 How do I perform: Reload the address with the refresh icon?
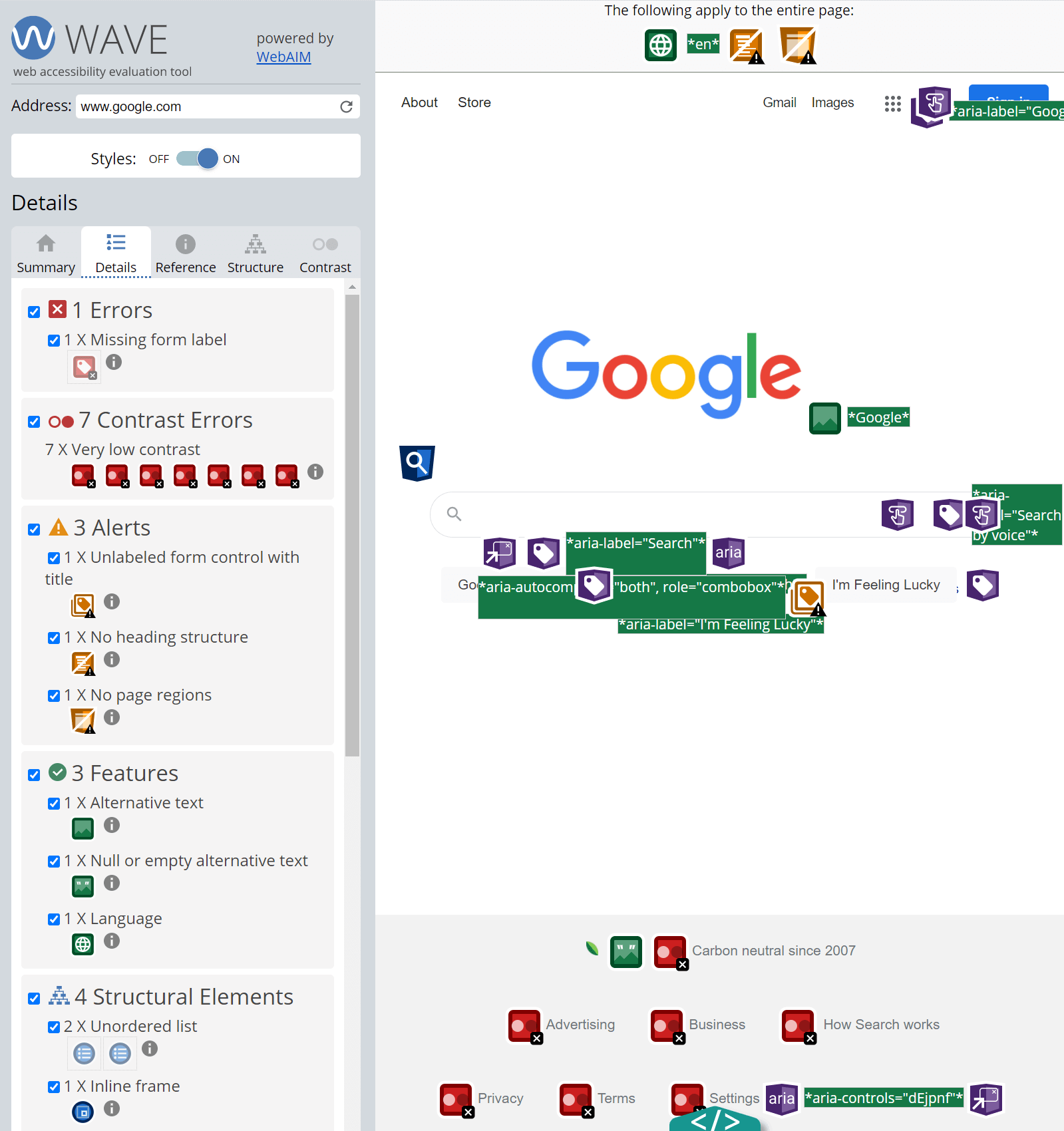pos(346,106)
